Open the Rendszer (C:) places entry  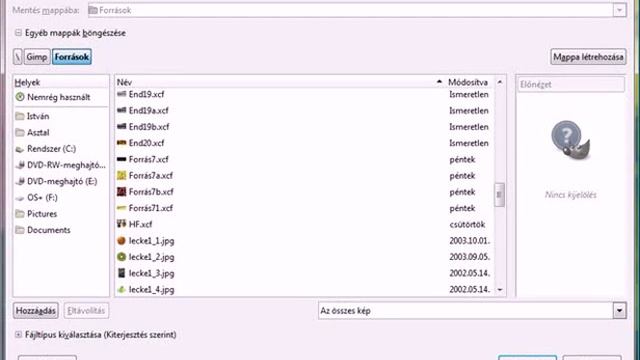(x=61, y=149)
